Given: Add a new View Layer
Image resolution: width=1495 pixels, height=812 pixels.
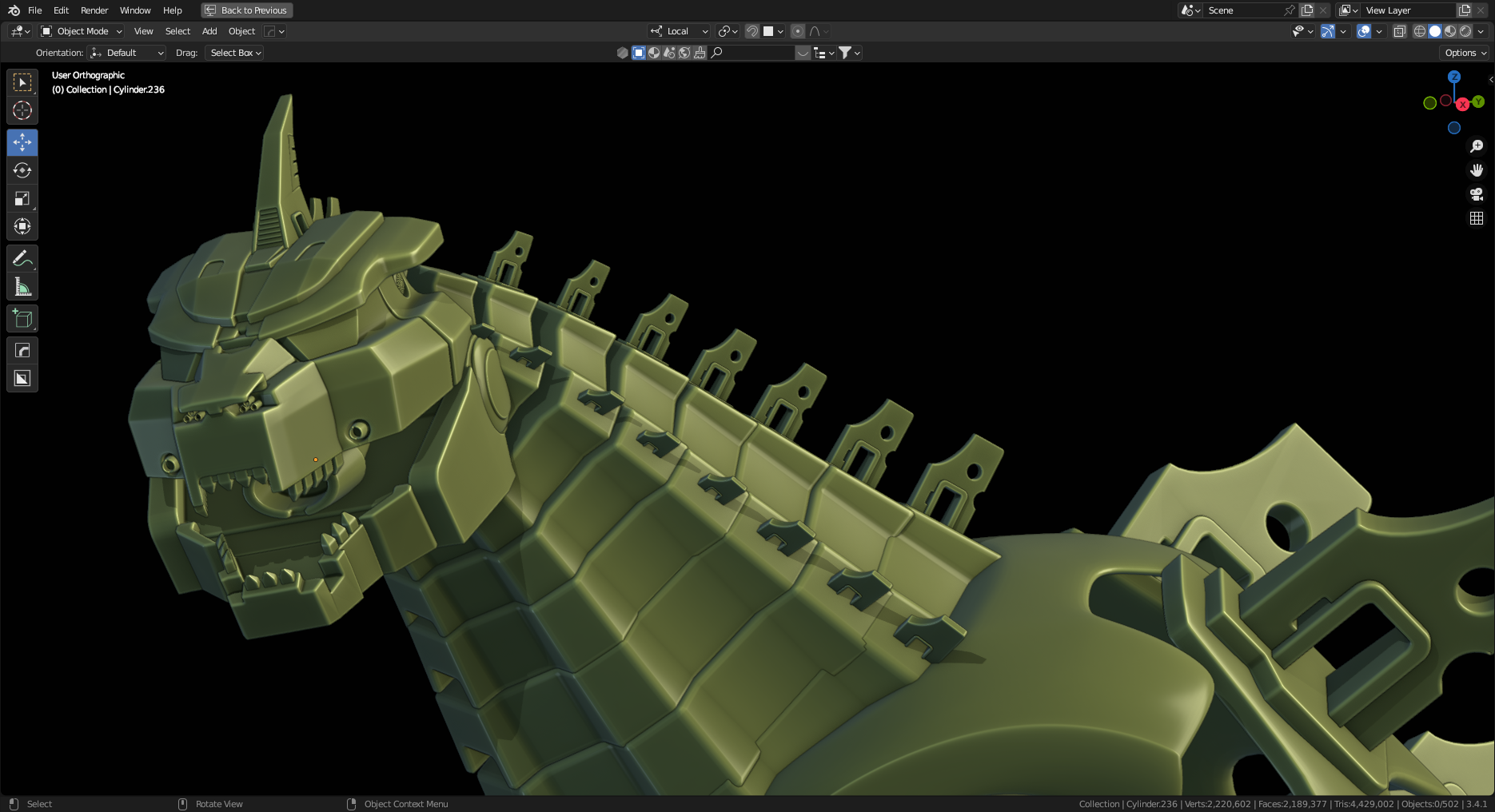Looking at the screenshot, I should 1465,10.
